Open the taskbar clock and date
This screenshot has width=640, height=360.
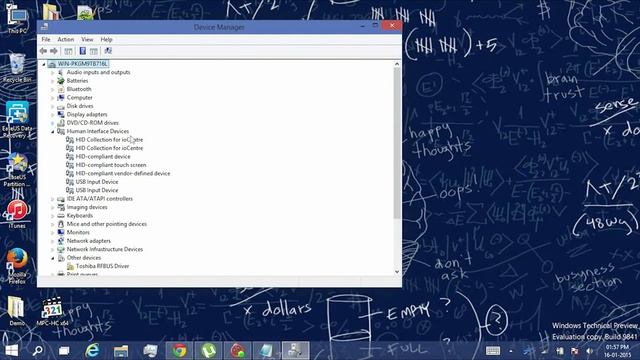click(x=618, y=351)
